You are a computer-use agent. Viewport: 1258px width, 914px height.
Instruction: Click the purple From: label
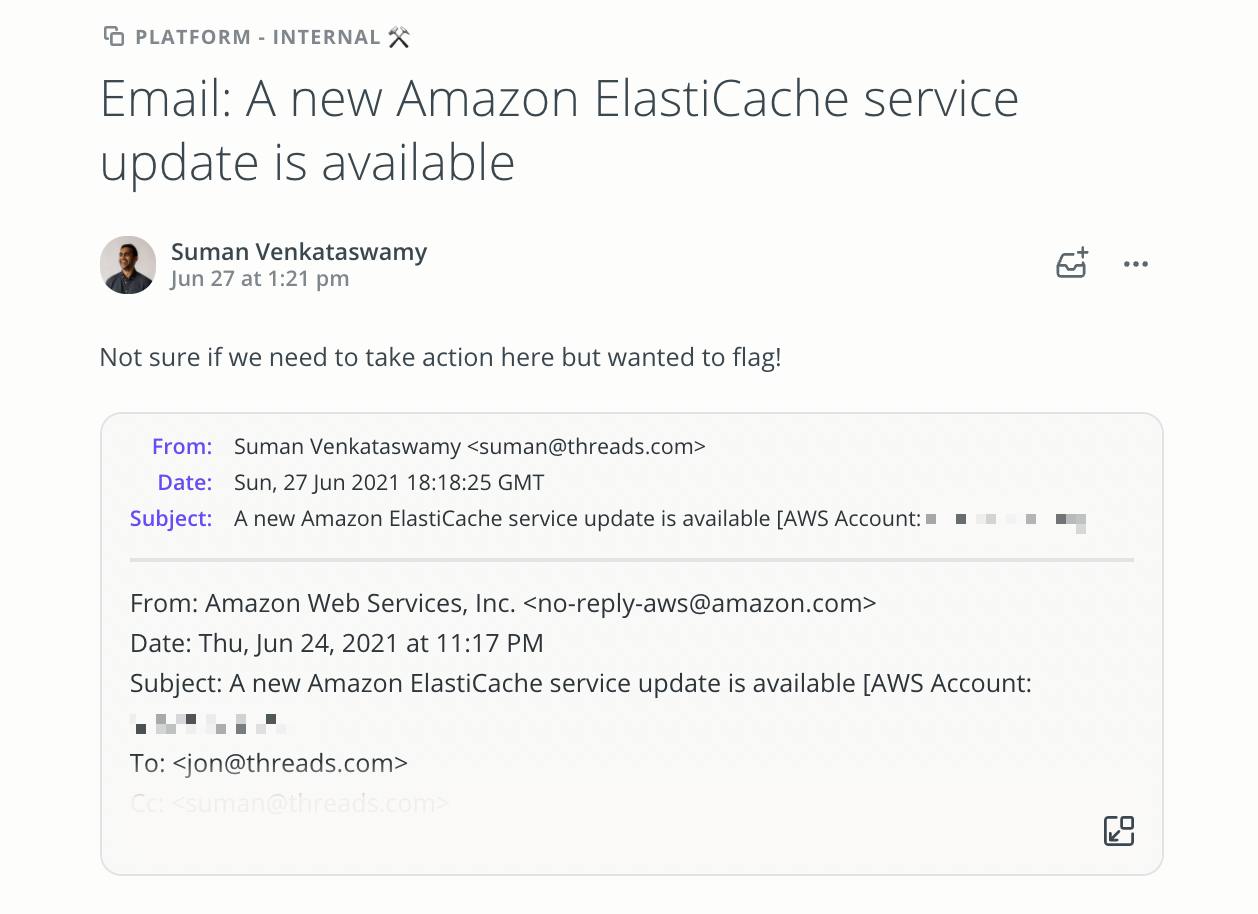pos(182,446)
